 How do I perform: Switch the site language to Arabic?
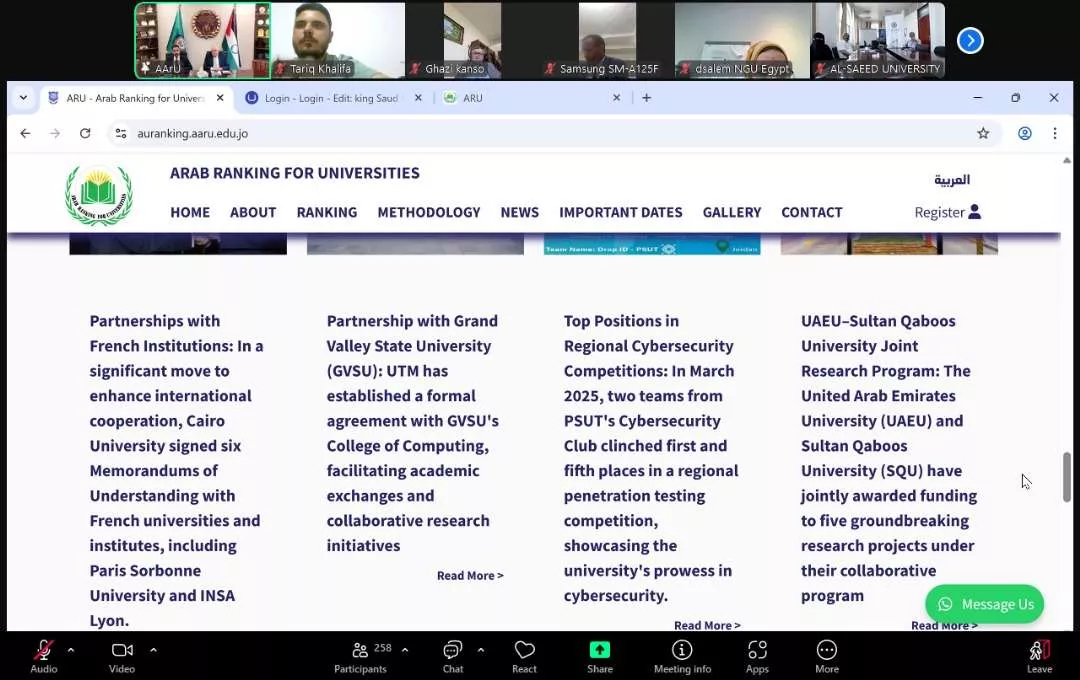952,180
